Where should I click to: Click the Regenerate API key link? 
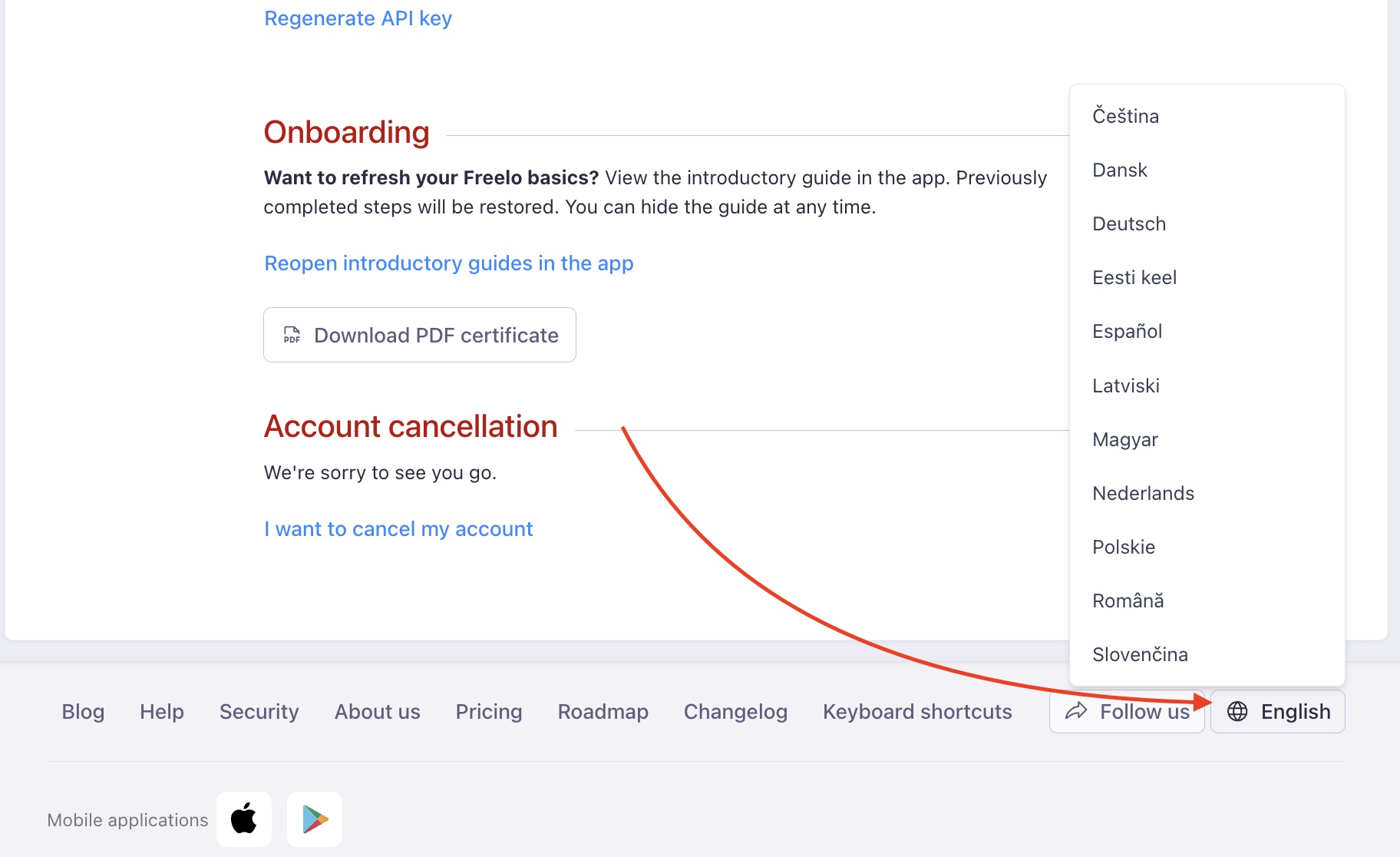(358, 18)
